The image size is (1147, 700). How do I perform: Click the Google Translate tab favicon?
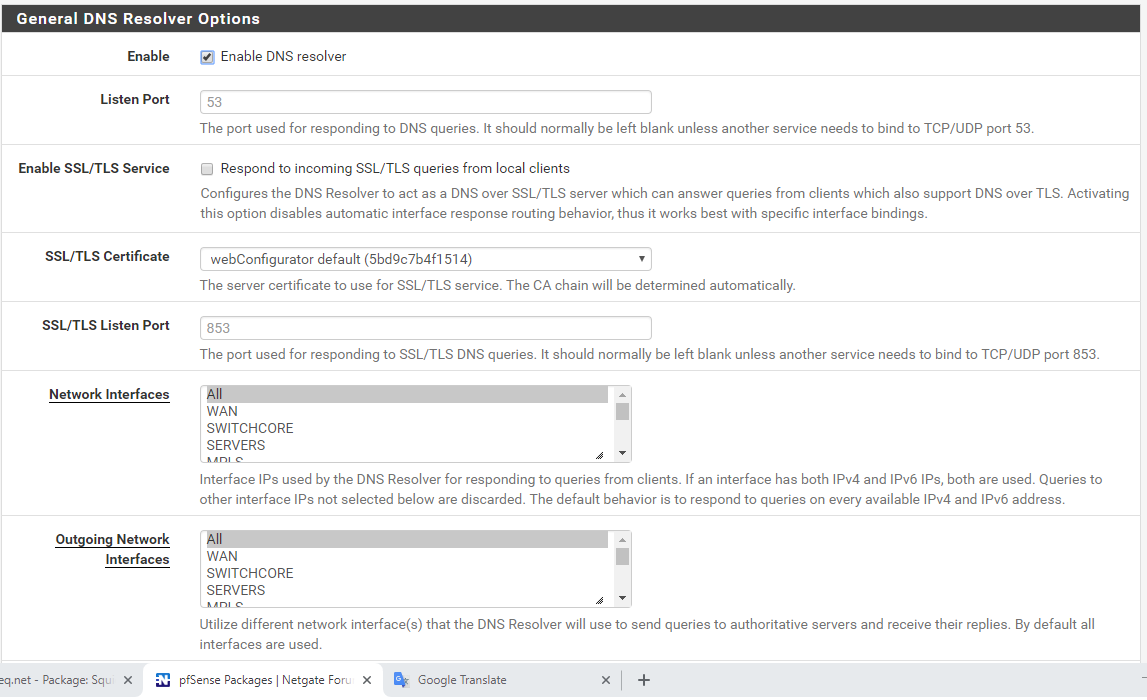(401, 680)
